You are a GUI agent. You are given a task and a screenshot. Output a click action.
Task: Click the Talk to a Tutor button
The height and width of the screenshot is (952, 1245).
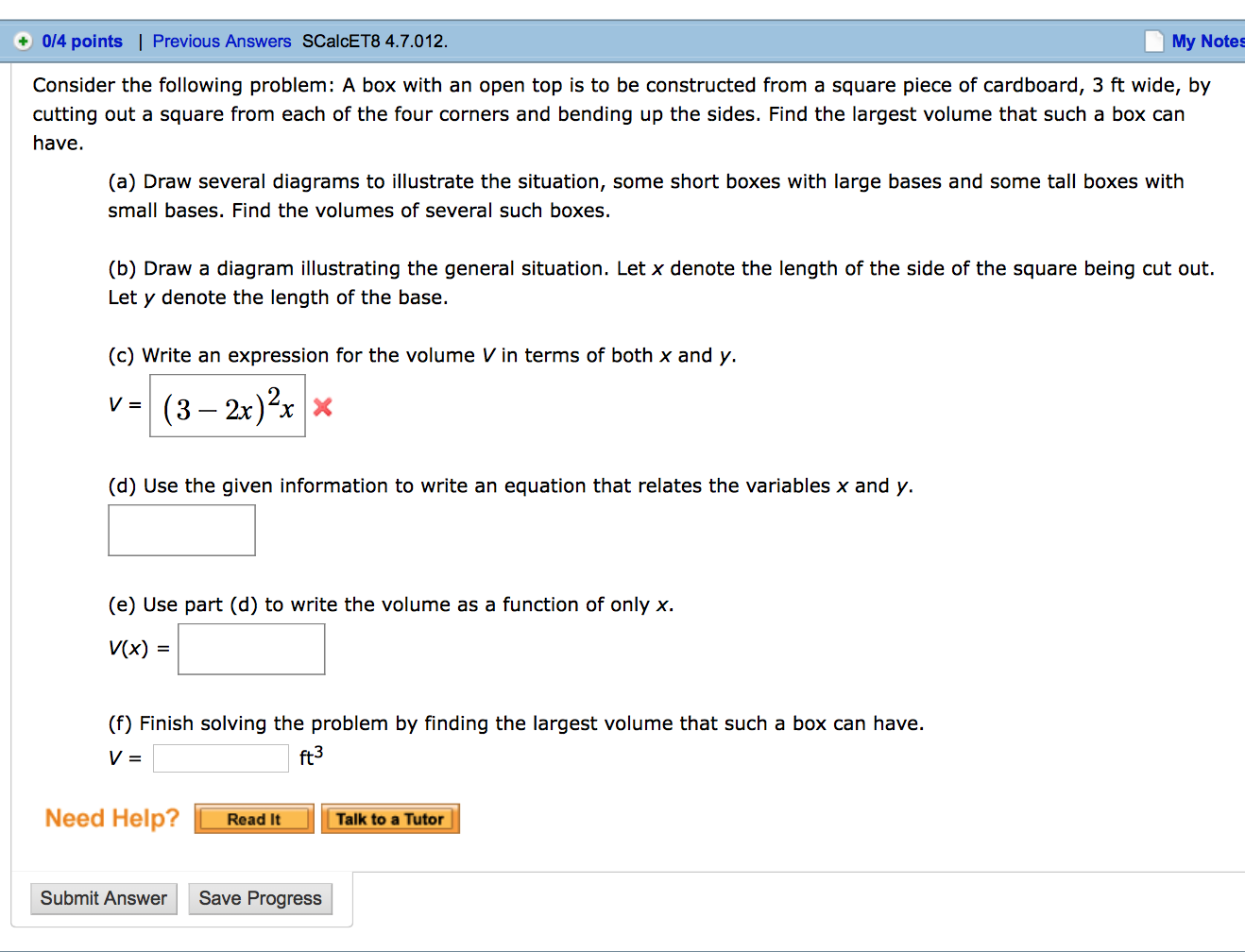tap(390, 818)
